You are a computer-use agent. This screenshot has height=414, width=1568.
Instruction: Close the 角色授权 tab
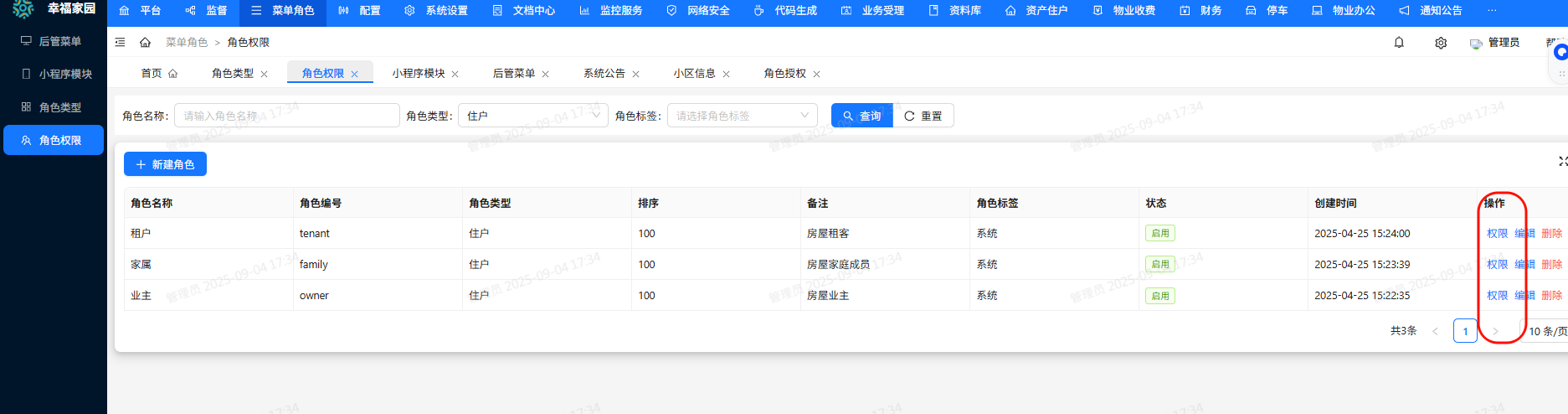click(817, 75)
